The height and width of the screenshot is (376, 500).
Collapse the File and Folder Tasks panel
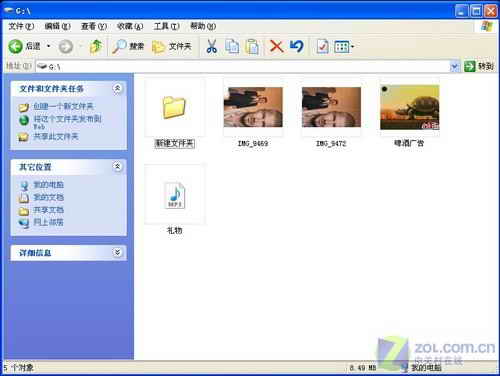(117, 89)
